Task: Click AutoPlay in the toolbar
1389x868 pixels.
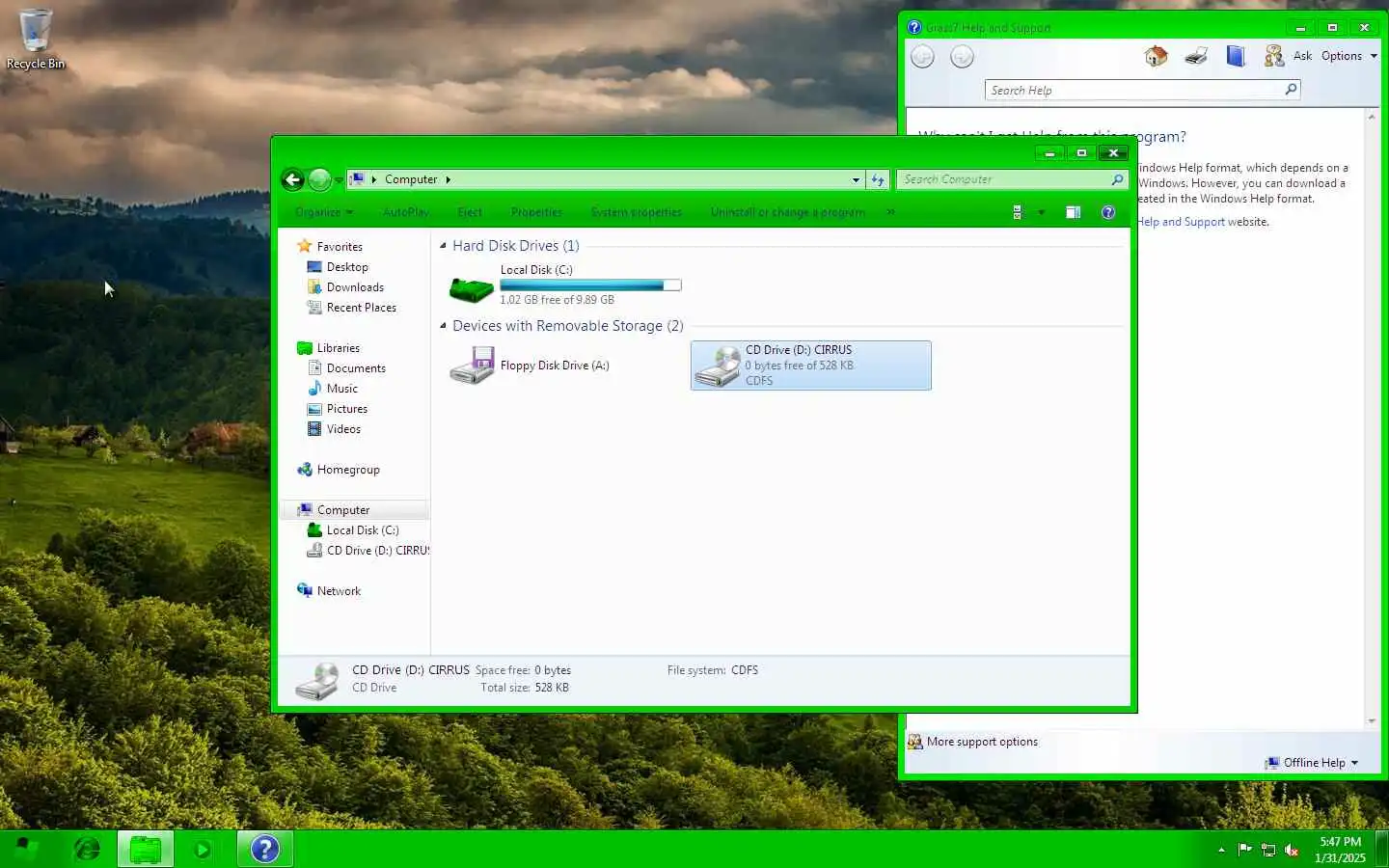Action: (406, 212)
